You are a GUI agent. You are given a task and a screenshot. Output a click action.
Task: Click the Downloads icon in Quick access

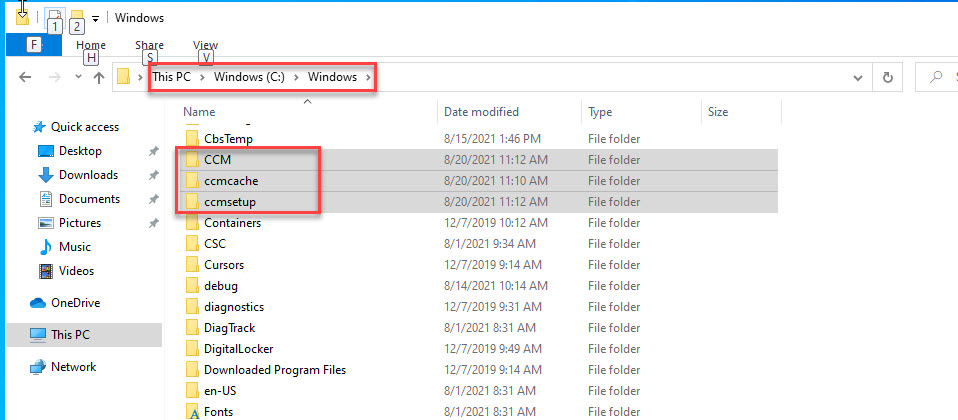[x=45, y=175]
